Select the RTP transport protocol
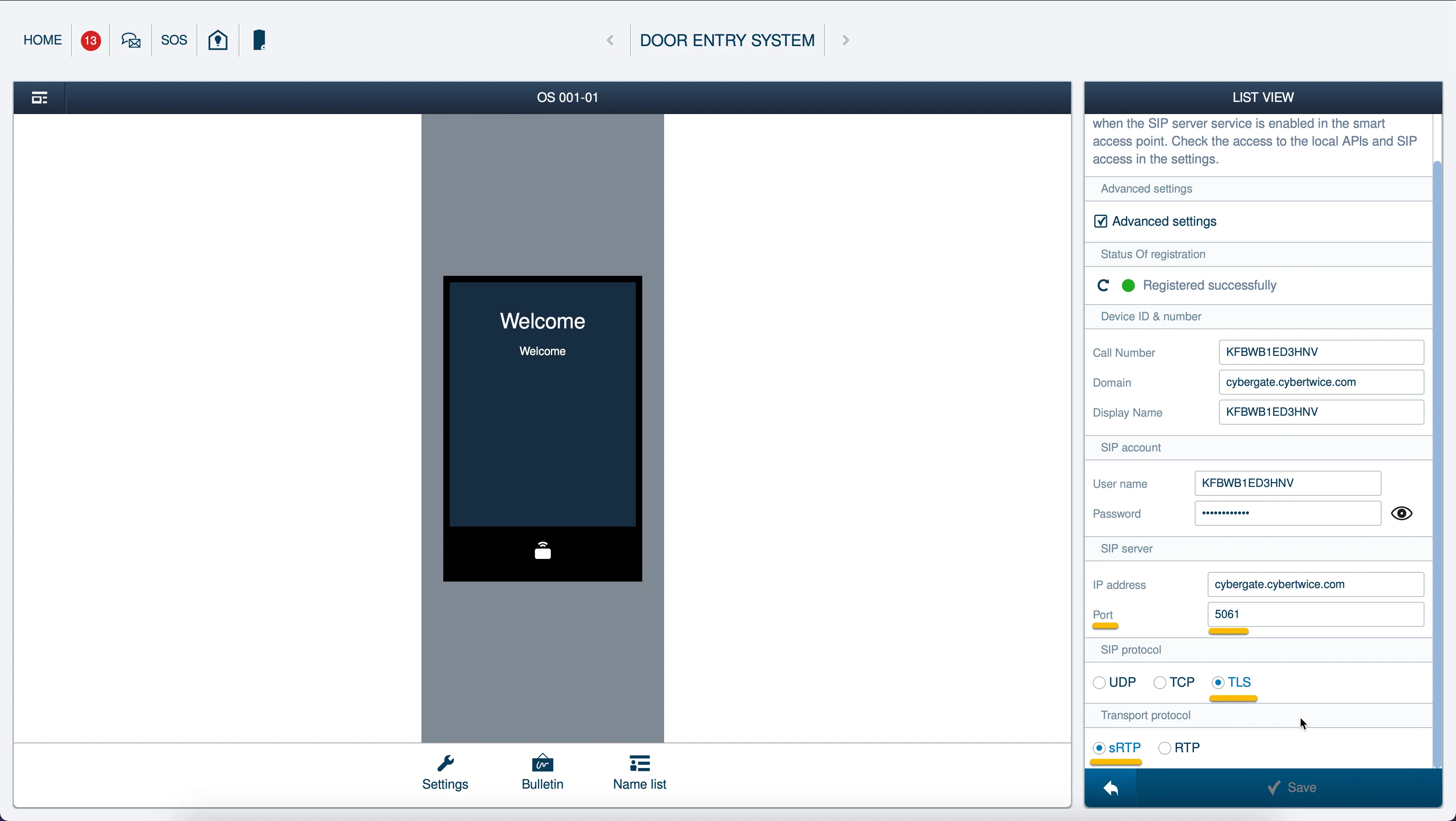 [x=1164, y=748]
